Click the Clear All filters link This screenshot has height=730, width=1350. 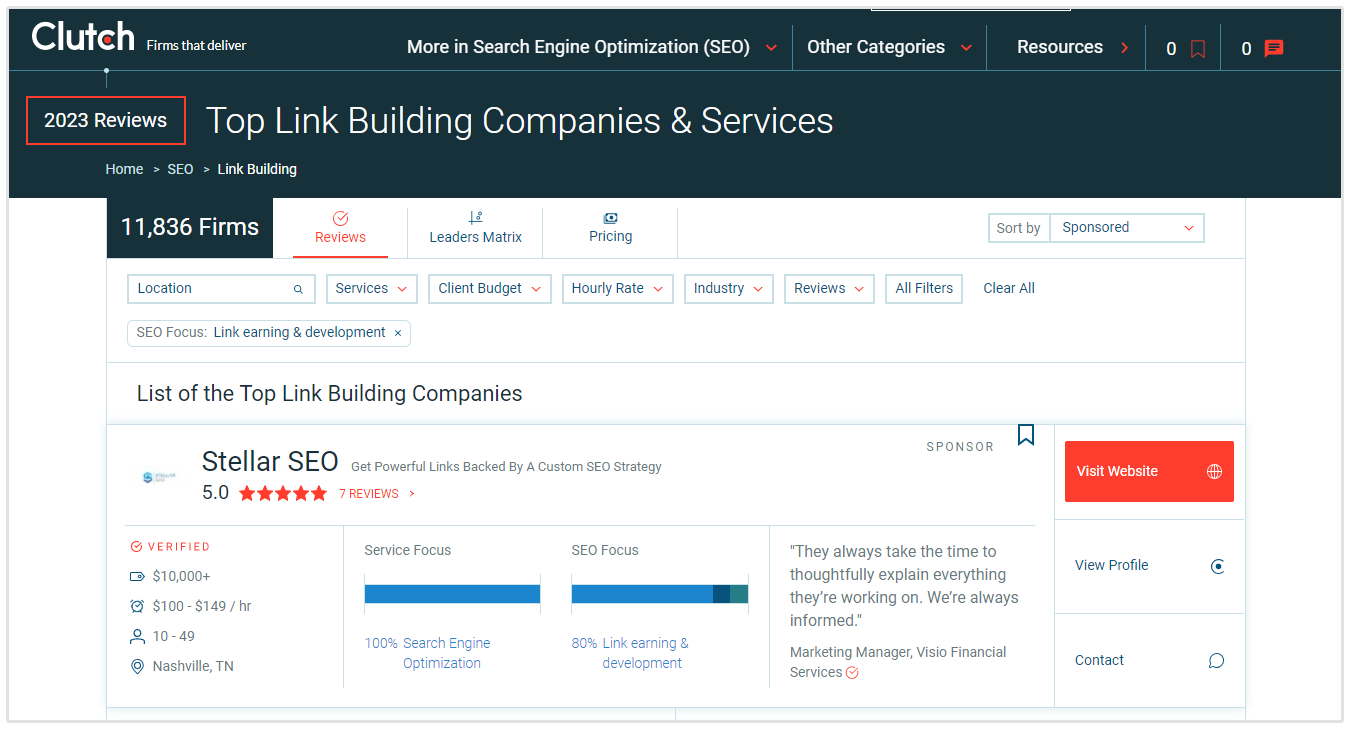tap(1008, 288)
